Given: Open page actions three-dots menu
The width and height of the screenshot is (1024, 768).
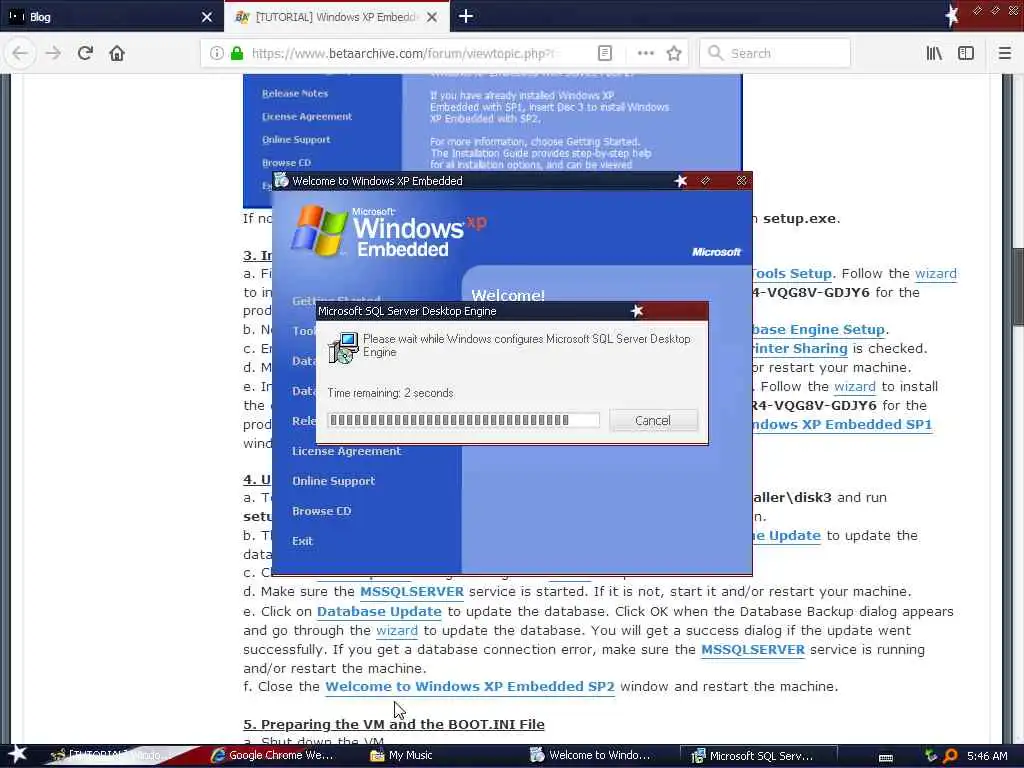Looking at the screenshot, I should pos(645,54).
